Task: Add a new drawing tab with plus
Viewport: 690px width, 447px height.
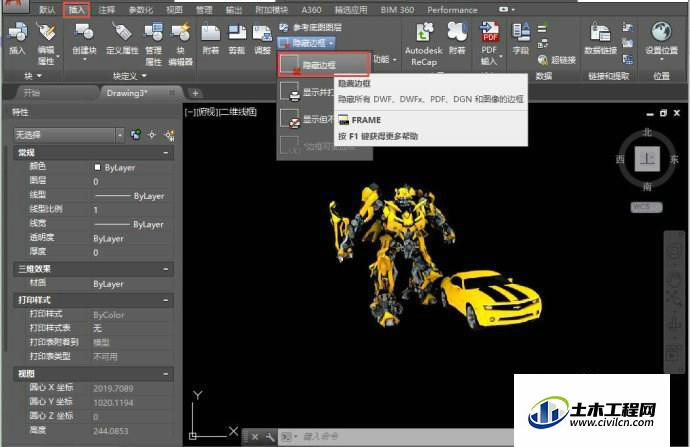Action: coord(195,93)
